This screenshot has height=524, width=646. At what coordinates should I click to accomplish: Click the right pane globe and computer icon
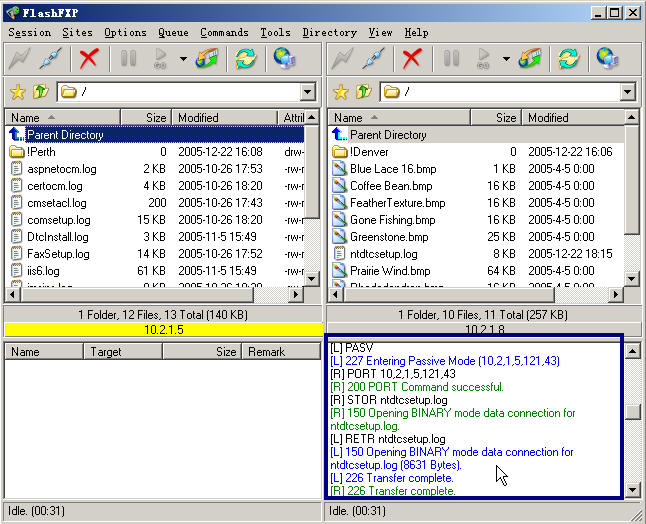[607, 58]
